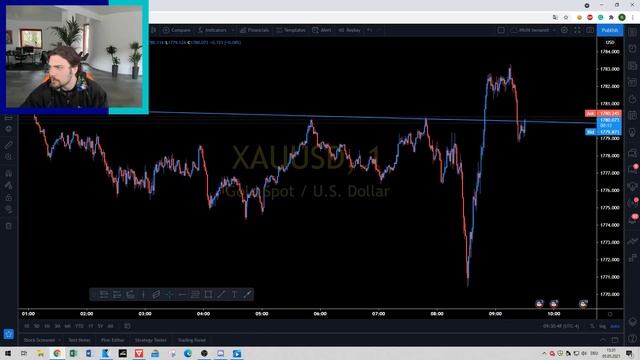Select the cross line tool in favorites bar
The width and height of the screenshot is (640, 360).
[x=169, y=294]
